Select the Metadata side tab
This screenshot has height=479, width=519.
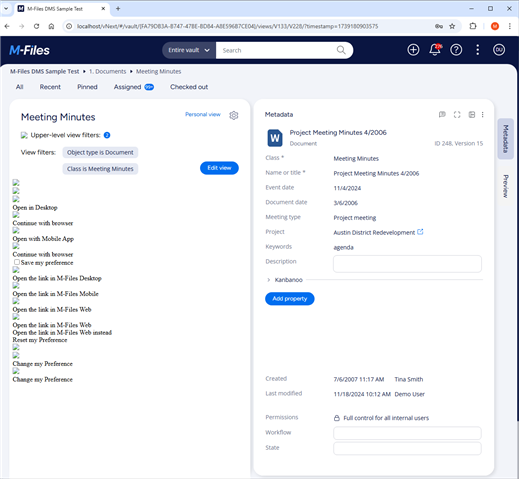[505, 139]
